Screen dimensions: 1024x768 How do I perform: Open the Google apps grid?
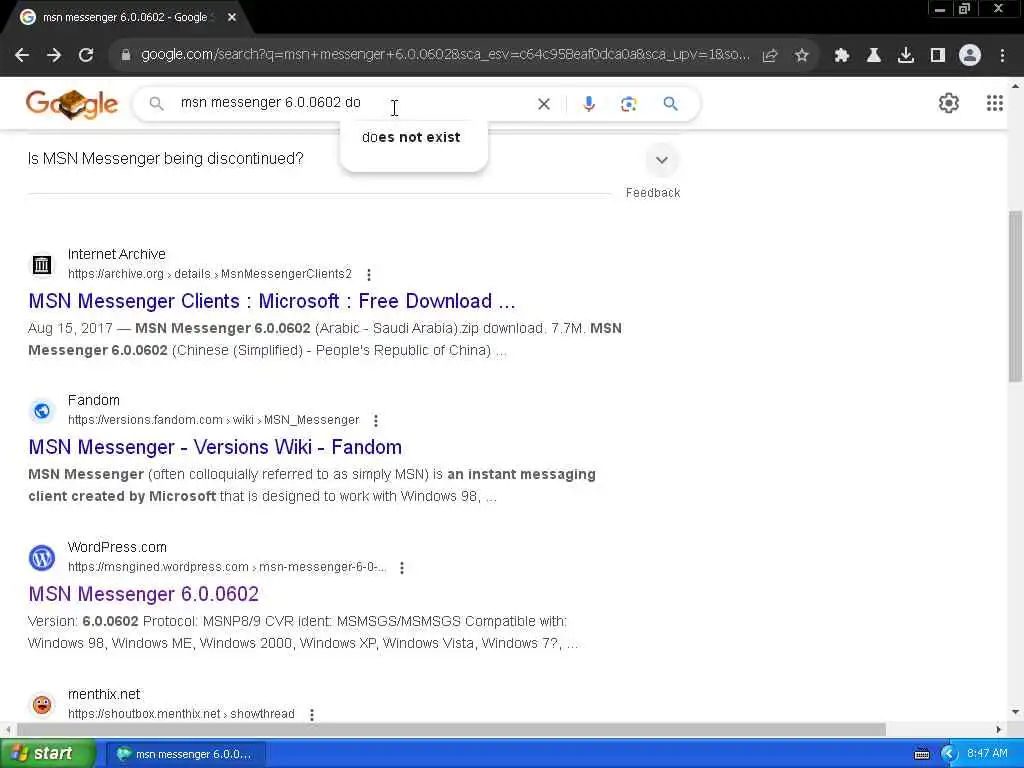tap(995, 103)
